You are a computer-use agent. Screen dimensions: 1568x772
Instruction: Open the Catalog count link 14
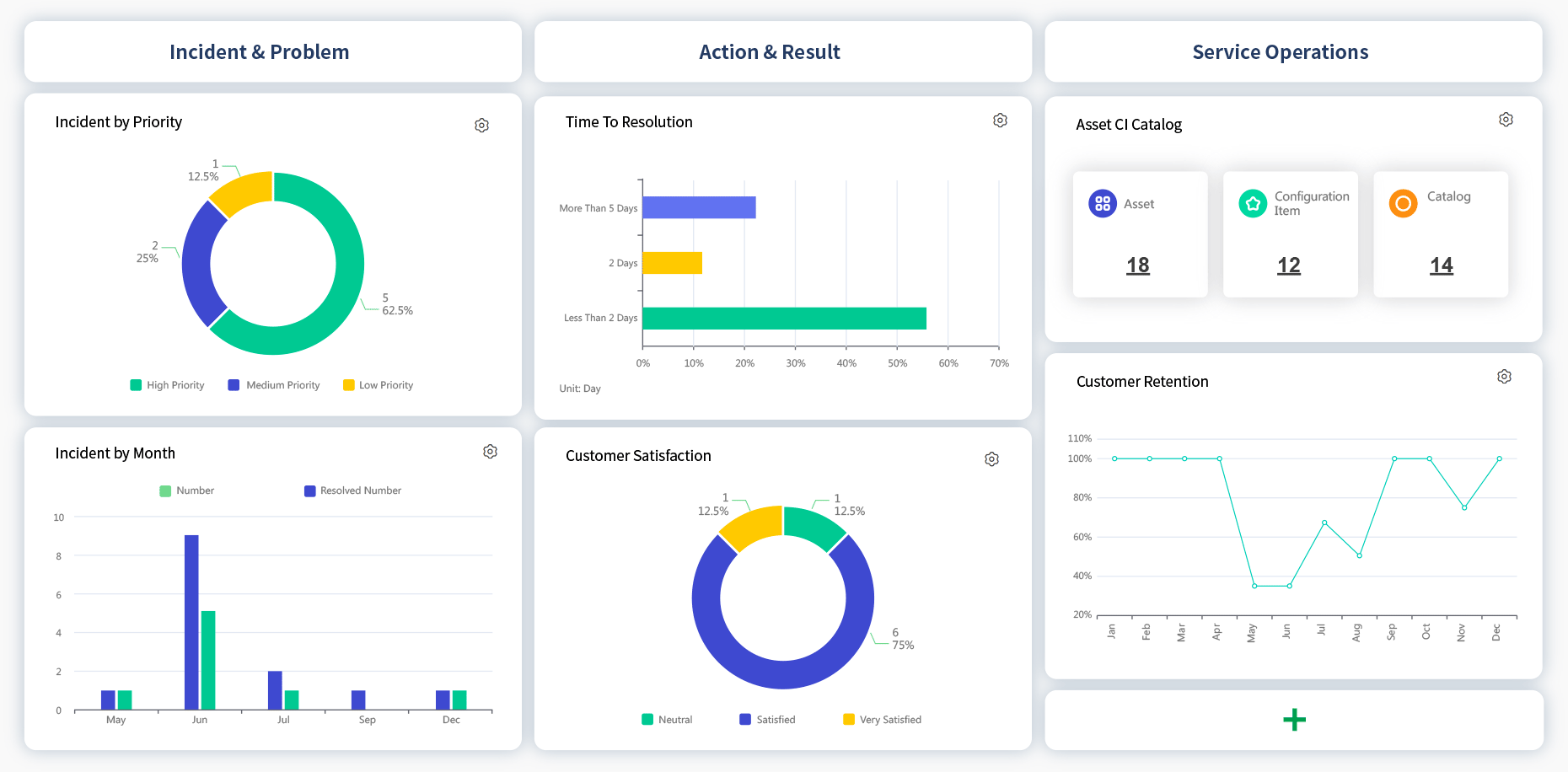[x=1441, y=265]
